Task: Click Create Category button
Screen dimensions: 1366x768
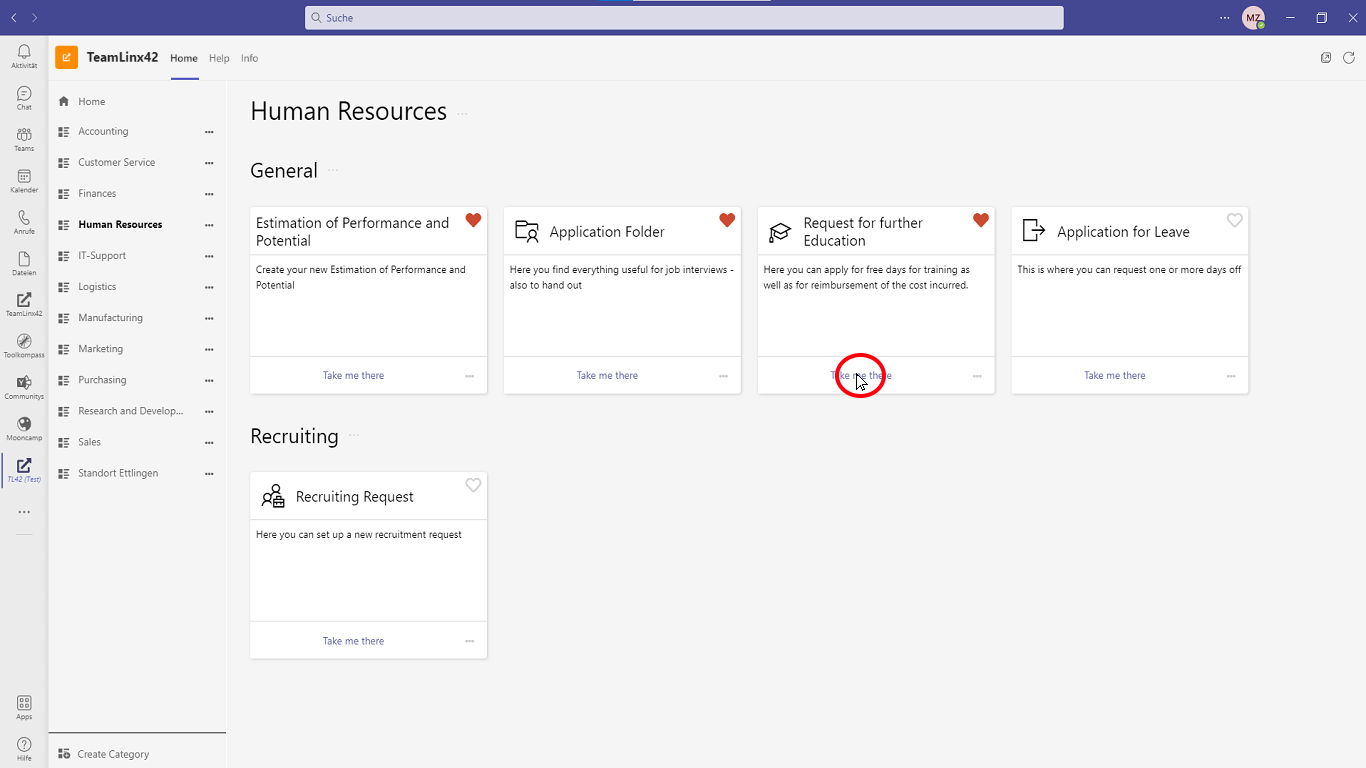Action: (113, 754)
